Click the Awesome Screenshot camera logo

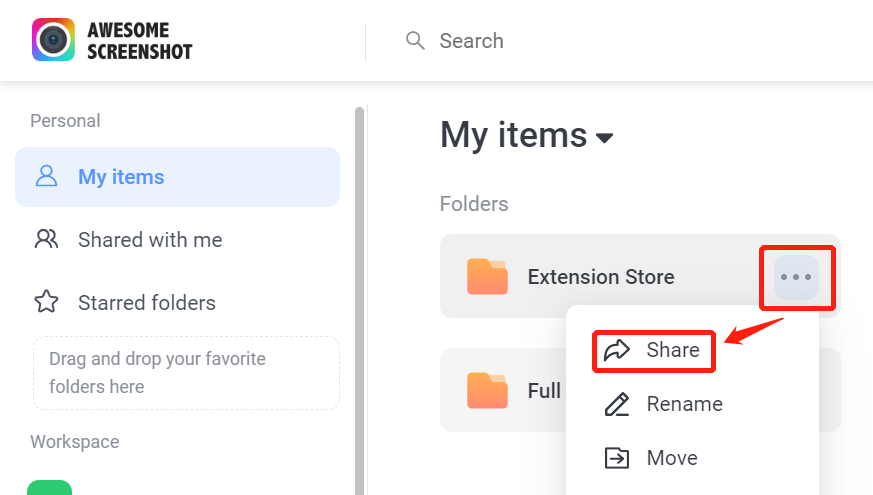[x=53, y=40]
